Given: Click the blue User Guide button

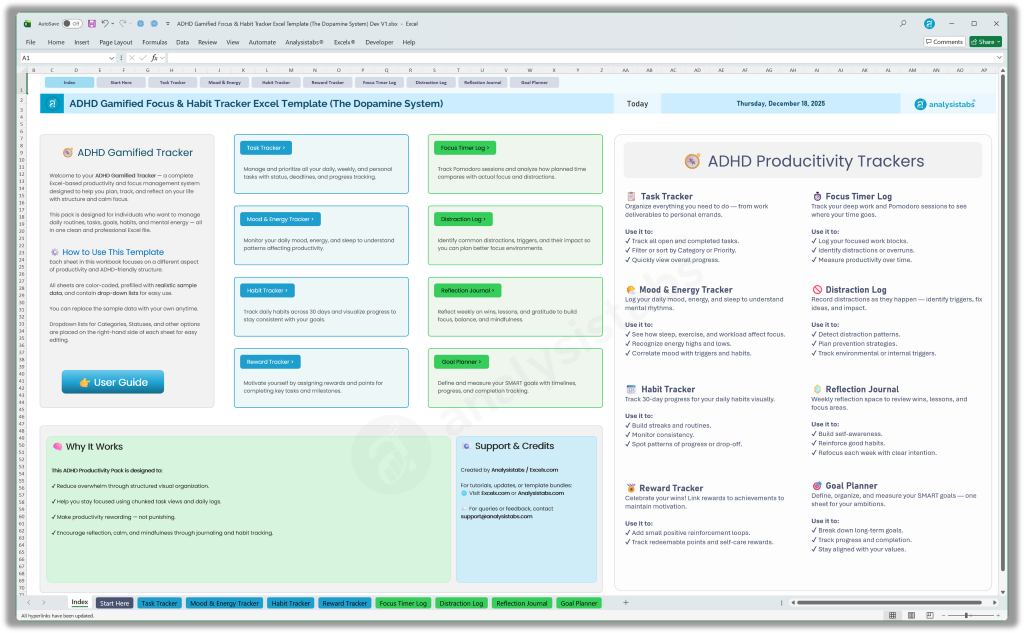Looking at the screenshot, I should coord(112,381).
